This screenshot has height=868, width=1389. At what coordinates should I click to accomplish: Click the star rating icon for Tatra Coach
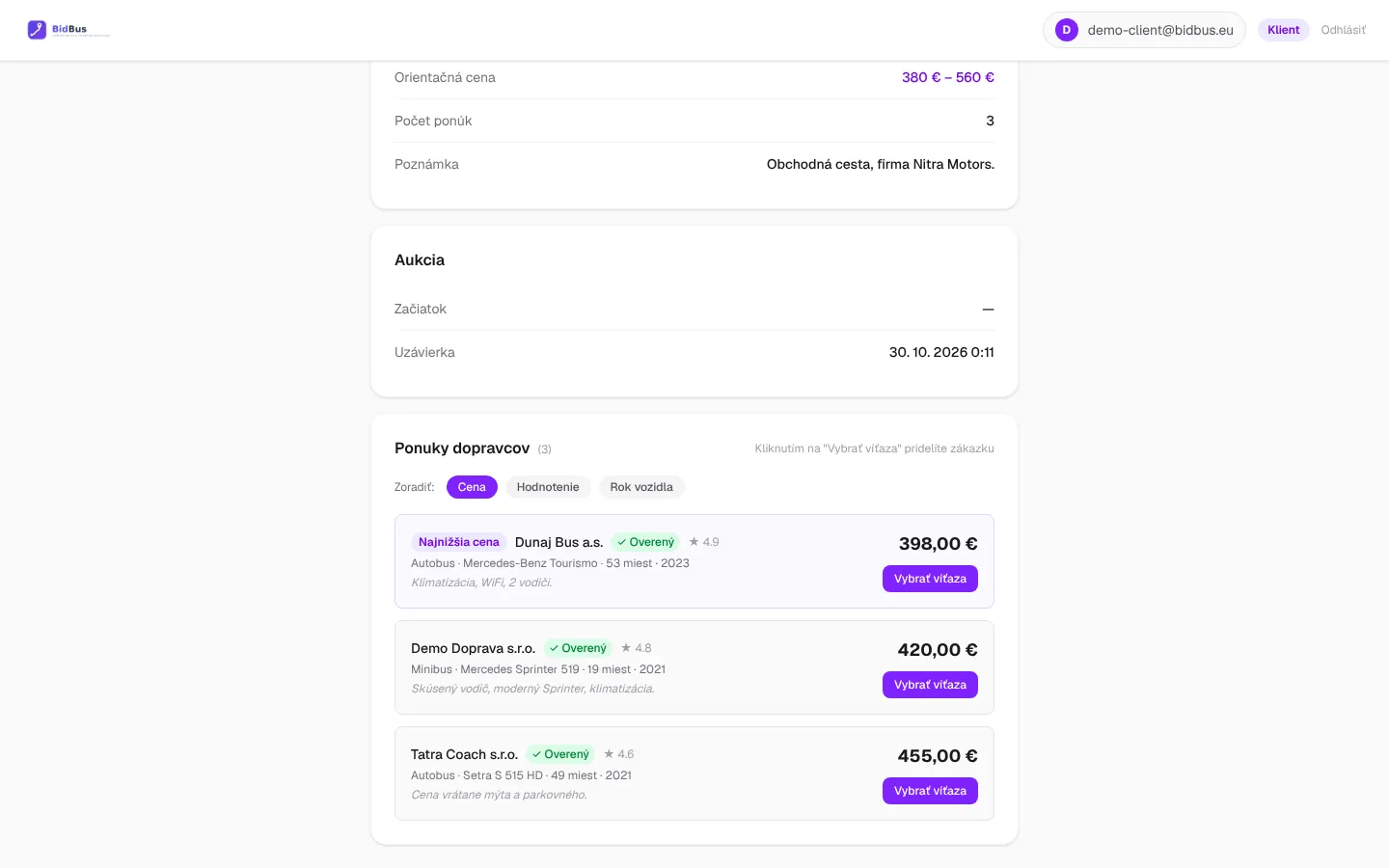(x=609, y=754)
